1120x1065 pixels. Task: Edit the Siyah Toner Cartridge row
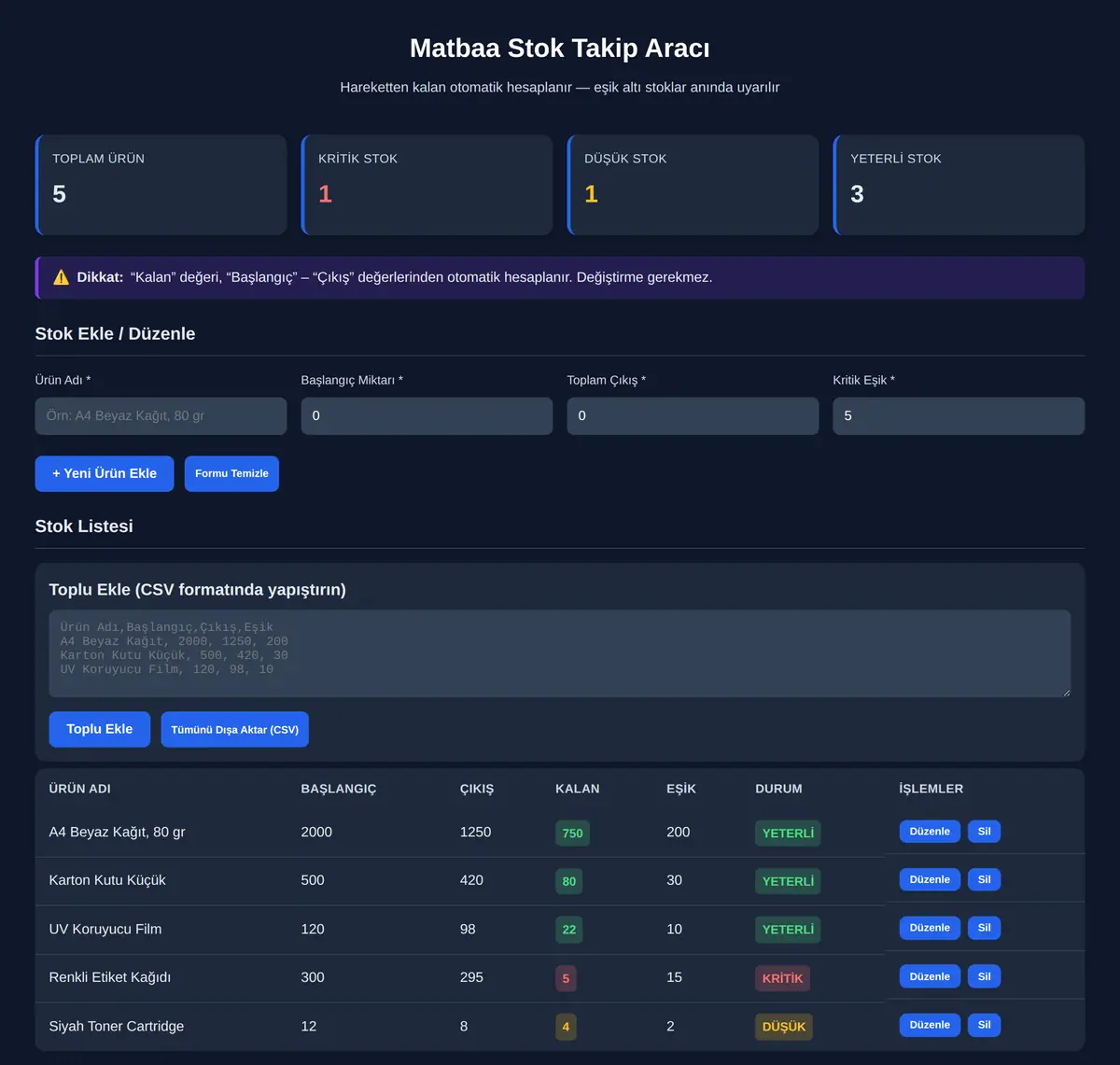(930, 1025)
